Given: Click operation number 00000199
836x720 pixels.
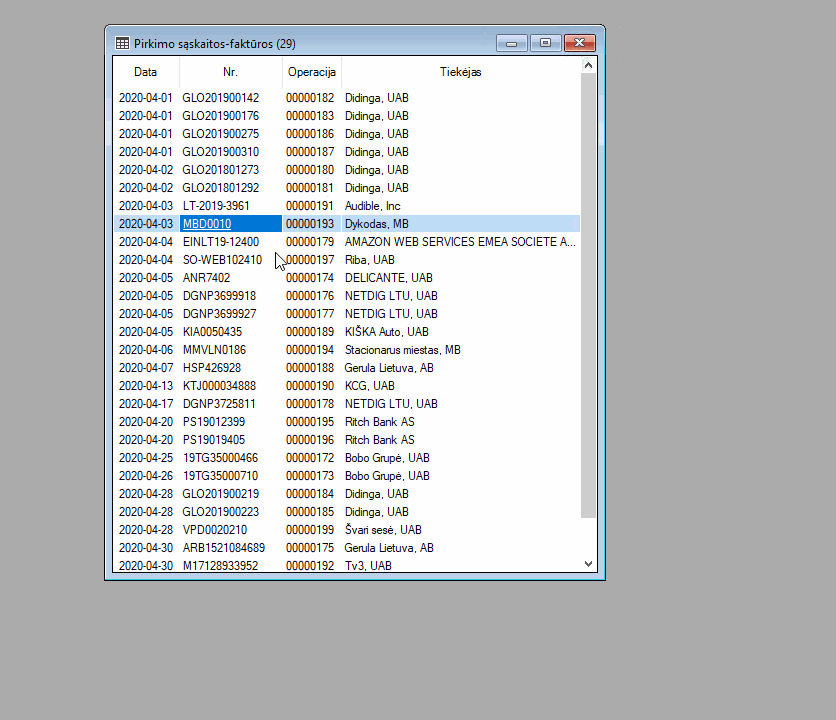Looking at the screenshot, I should (x=310, y=530).
